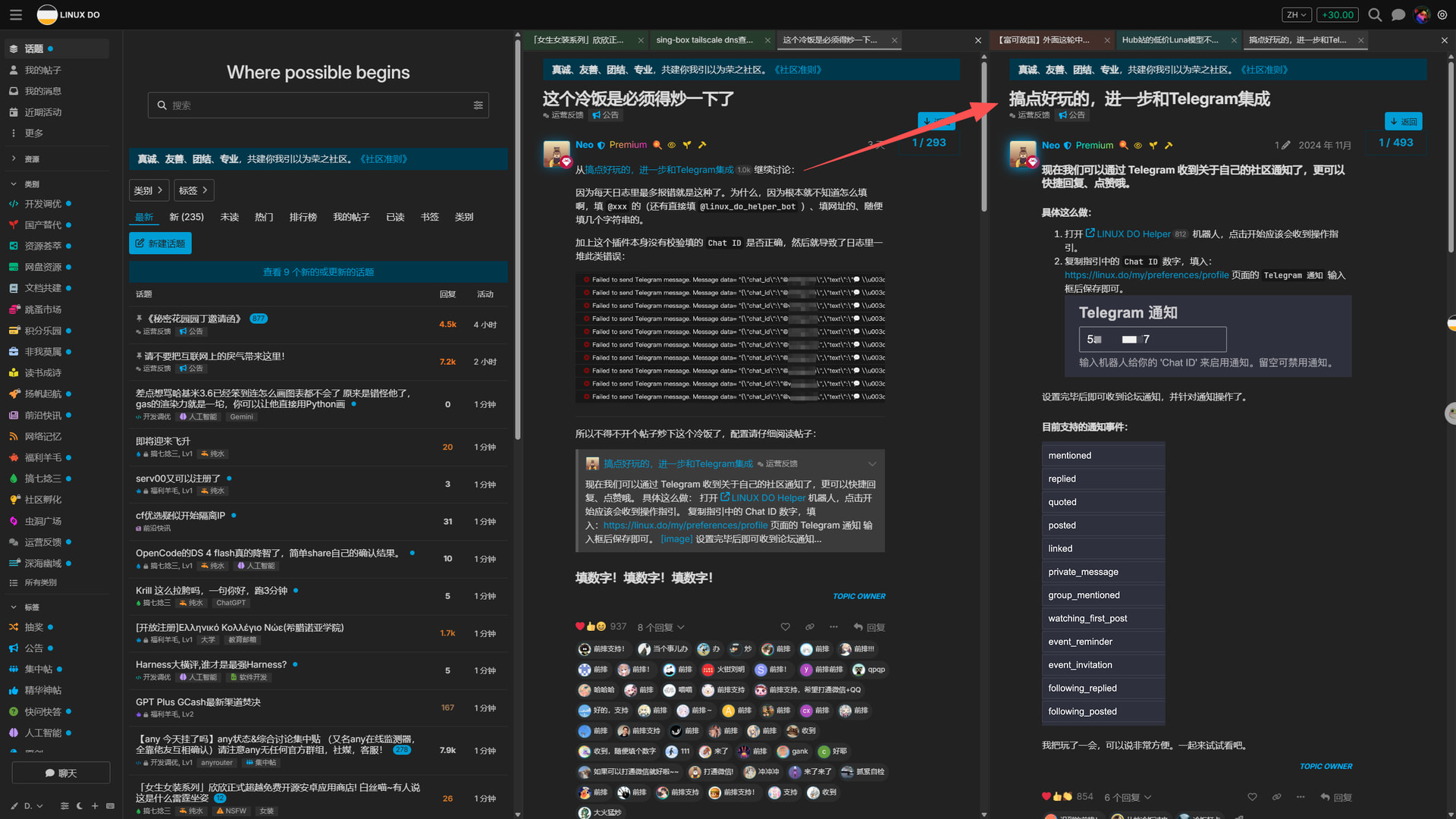Click the 开发调优 category icon in sidebar
Image resolution: width=1456 pixels, height=819 pixels.
pyautogui.click(x=14, y=204)
